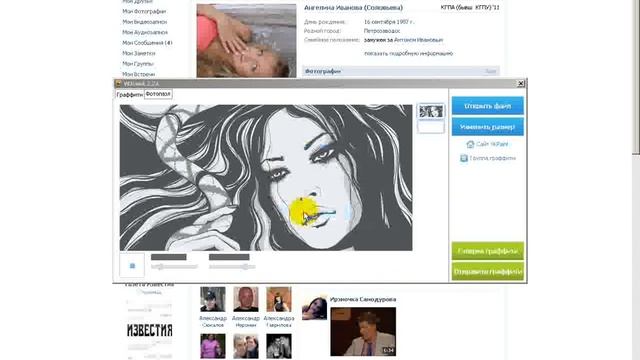Play the wall video thumbnail 6:34
This screenshot has height=360, width=640.
[x=363, y=332]
